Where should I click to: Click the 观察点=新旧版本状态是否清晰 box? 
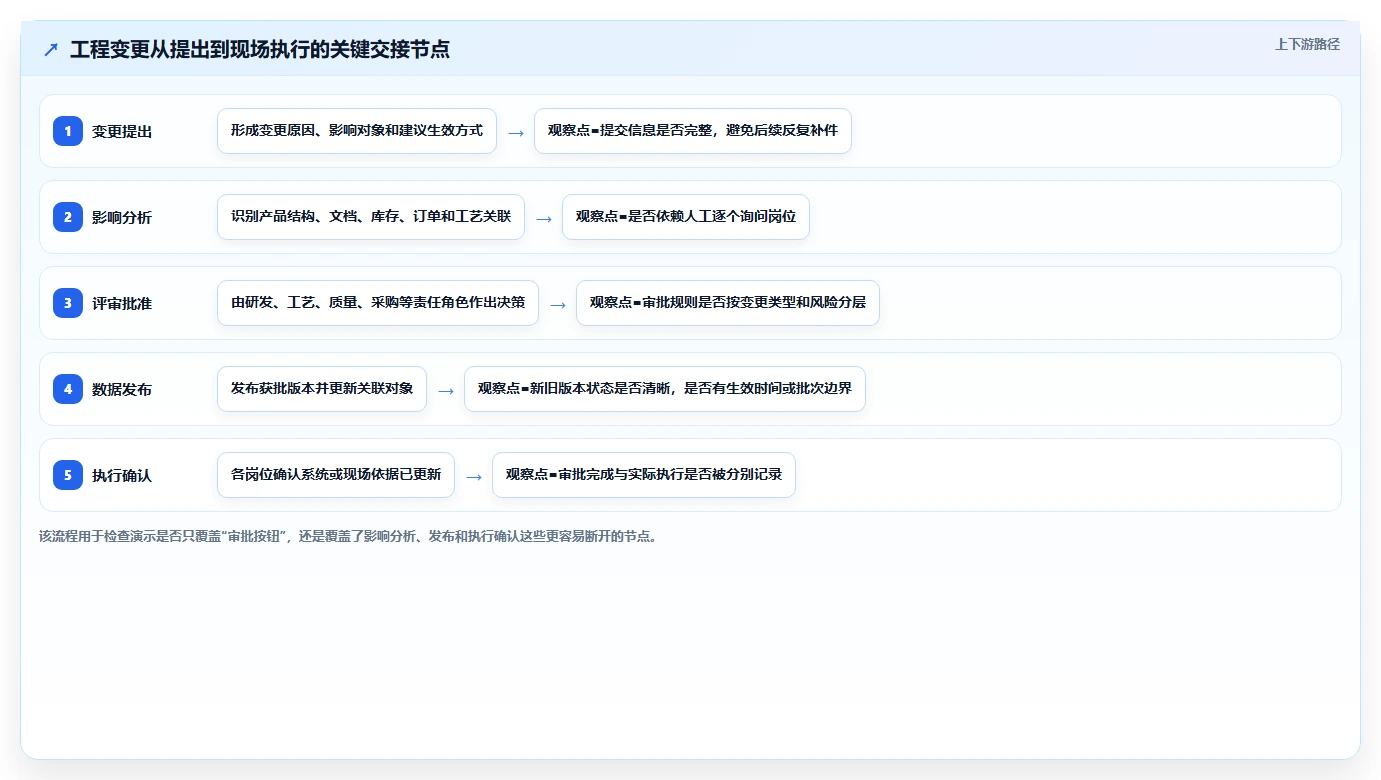click(x=665, y=389)
